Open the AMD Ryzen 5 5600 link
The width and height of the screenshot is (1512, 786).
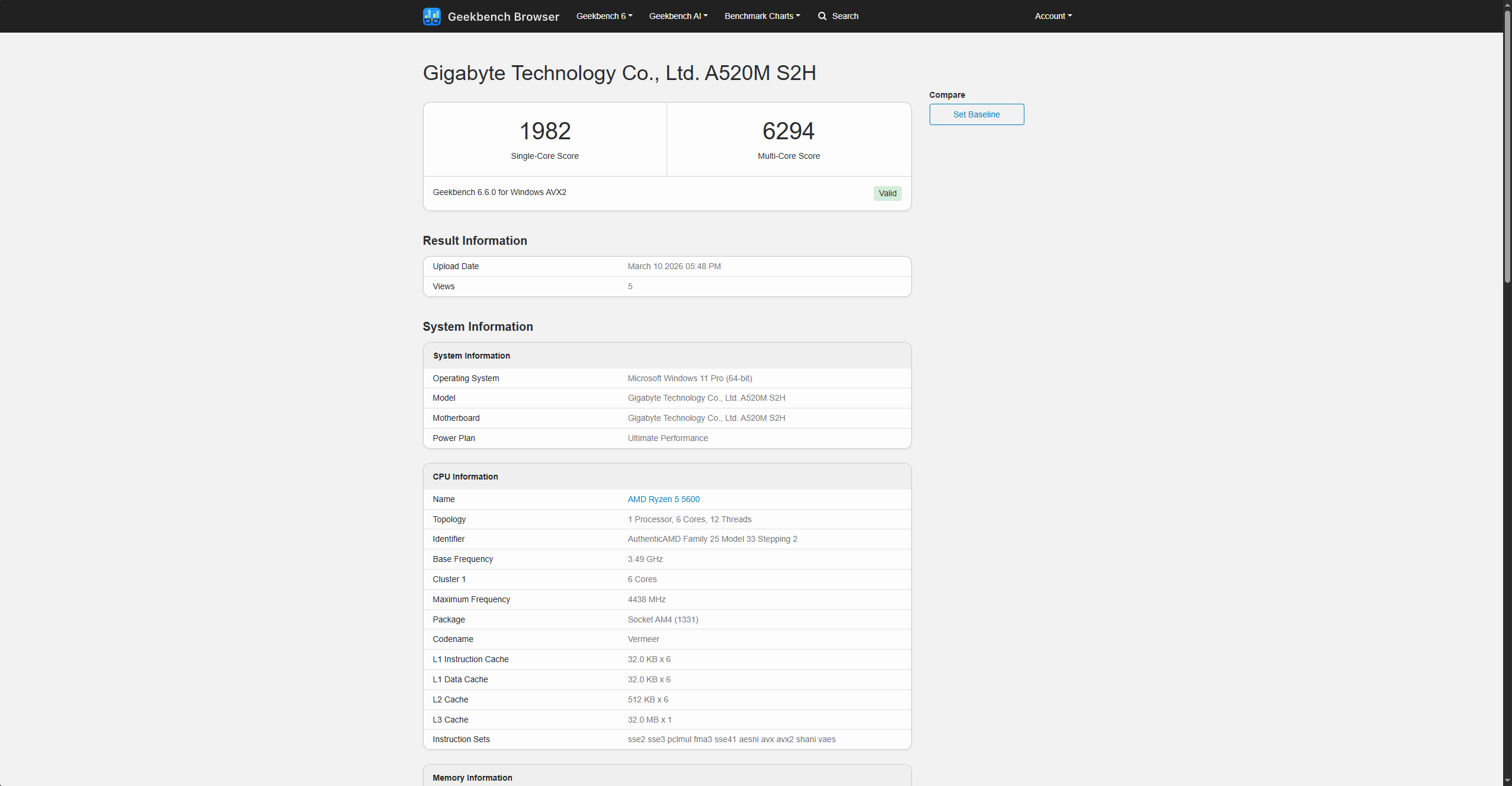[663, 499]
